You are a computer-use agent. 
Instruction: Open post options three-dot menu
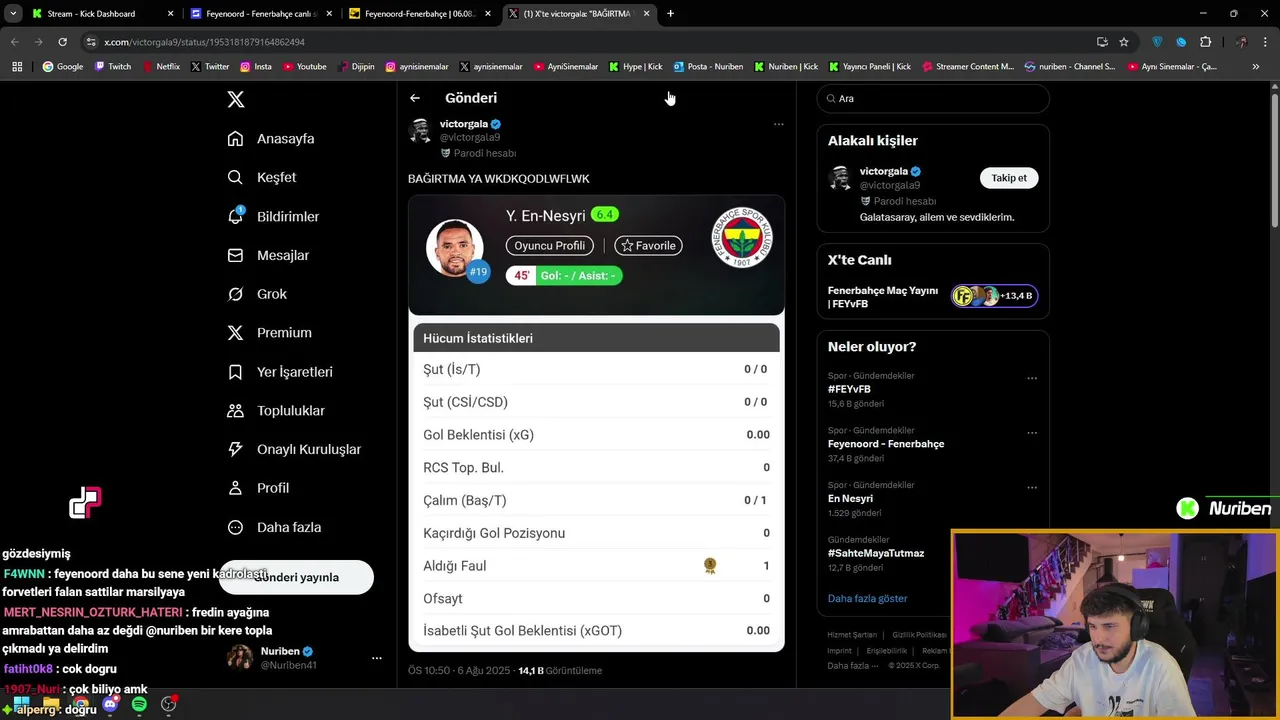pos(778,125)
